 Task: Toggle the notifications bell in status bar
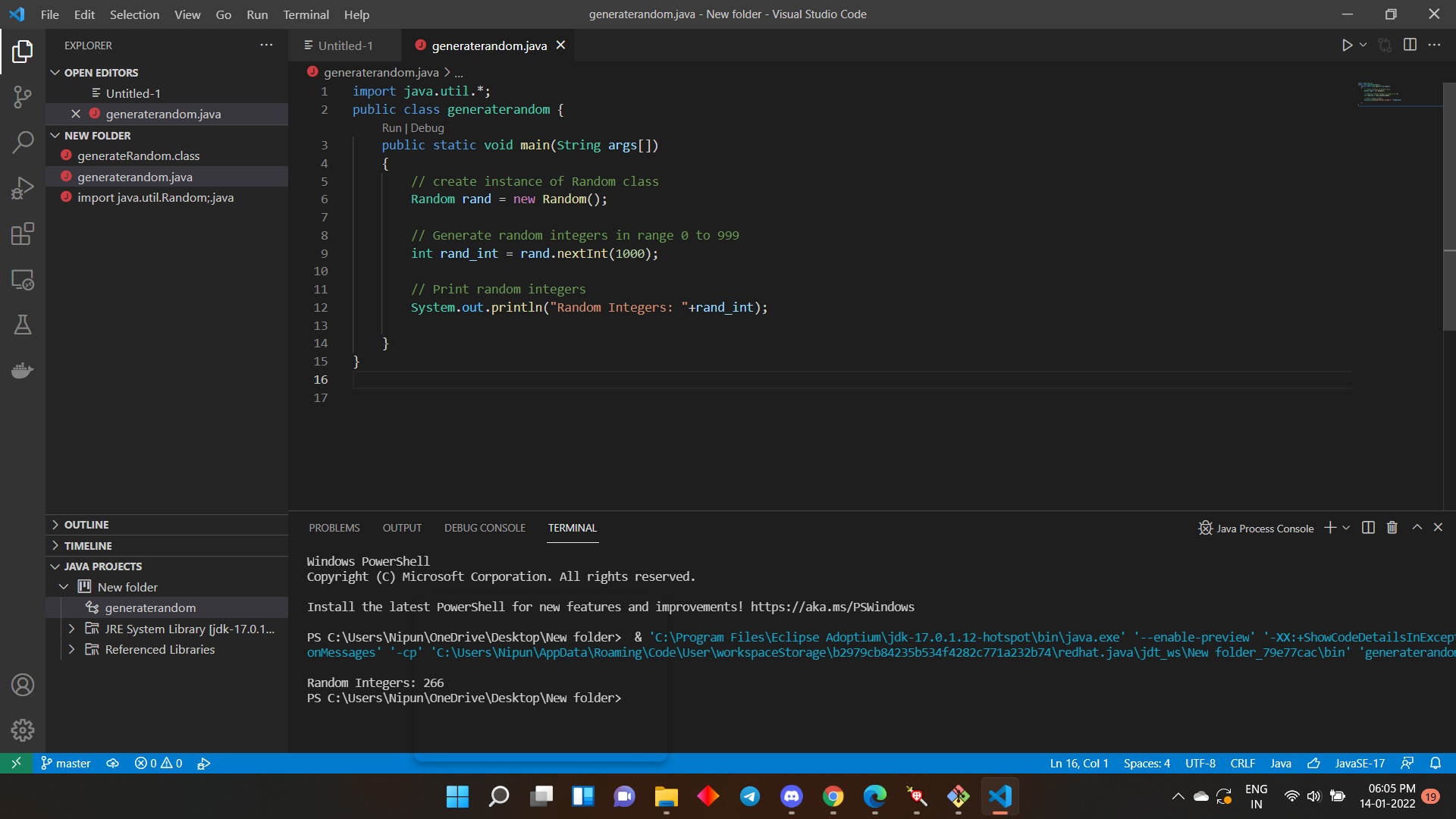[1436, 764]
